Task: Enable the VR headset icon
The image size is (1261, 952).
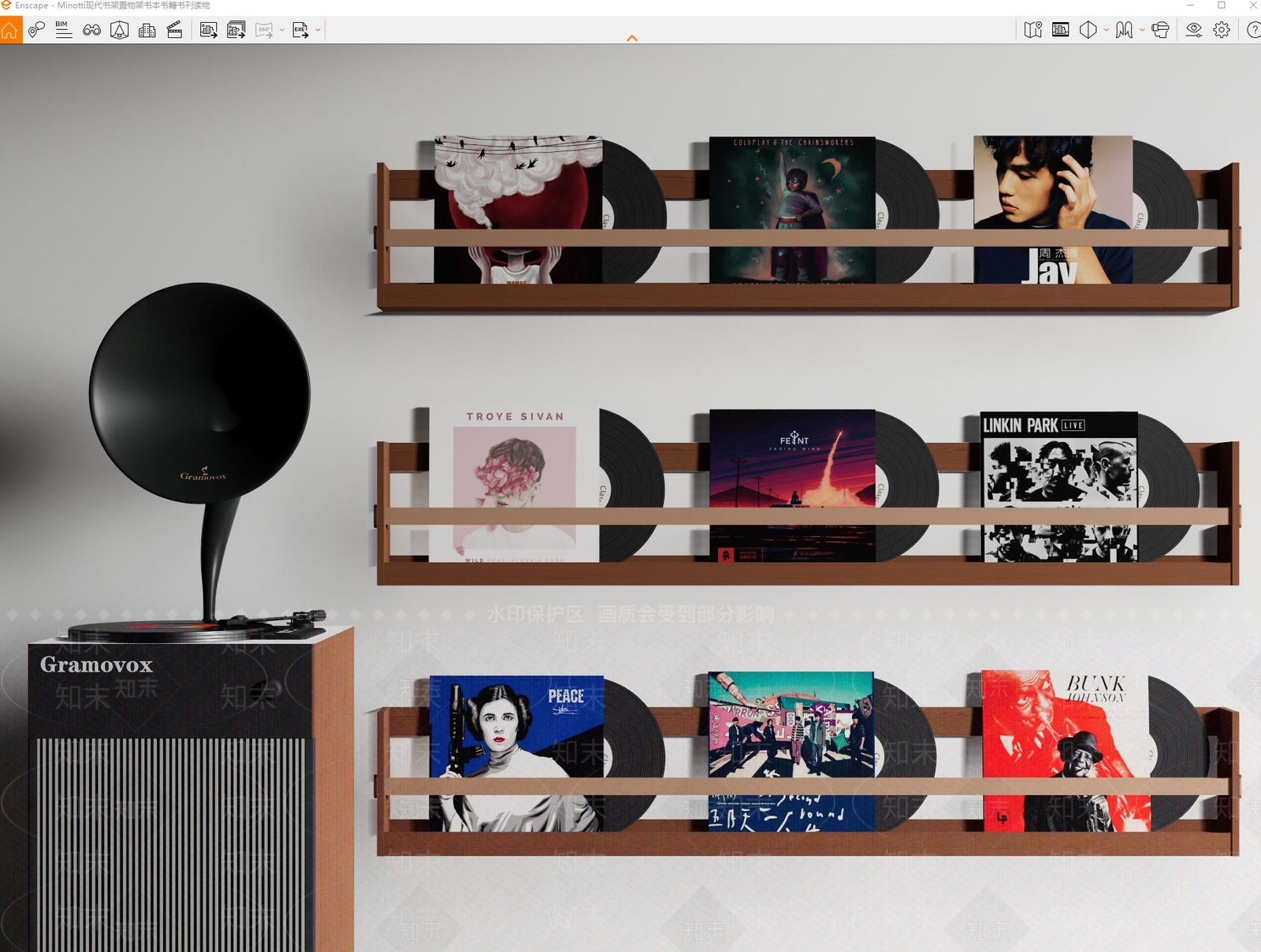Action: pyautogui.click(x=1160, y=30)
